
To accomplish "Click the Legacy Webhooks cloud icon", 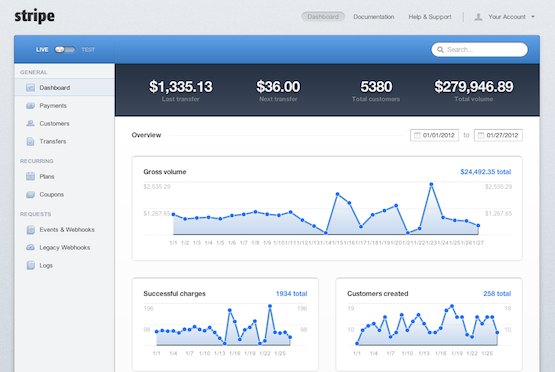I will coord(30,247).
